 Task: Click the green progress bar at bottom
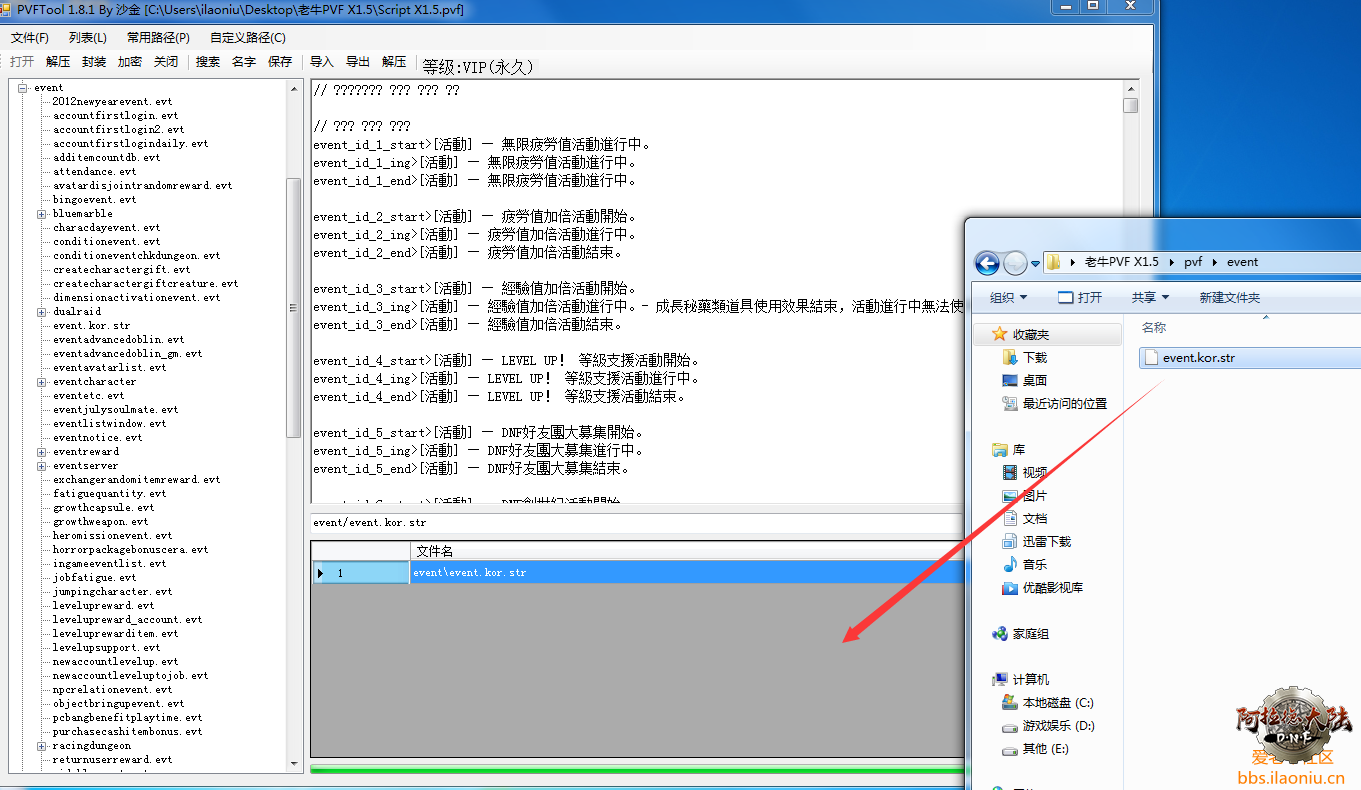(x=637, y=769)
